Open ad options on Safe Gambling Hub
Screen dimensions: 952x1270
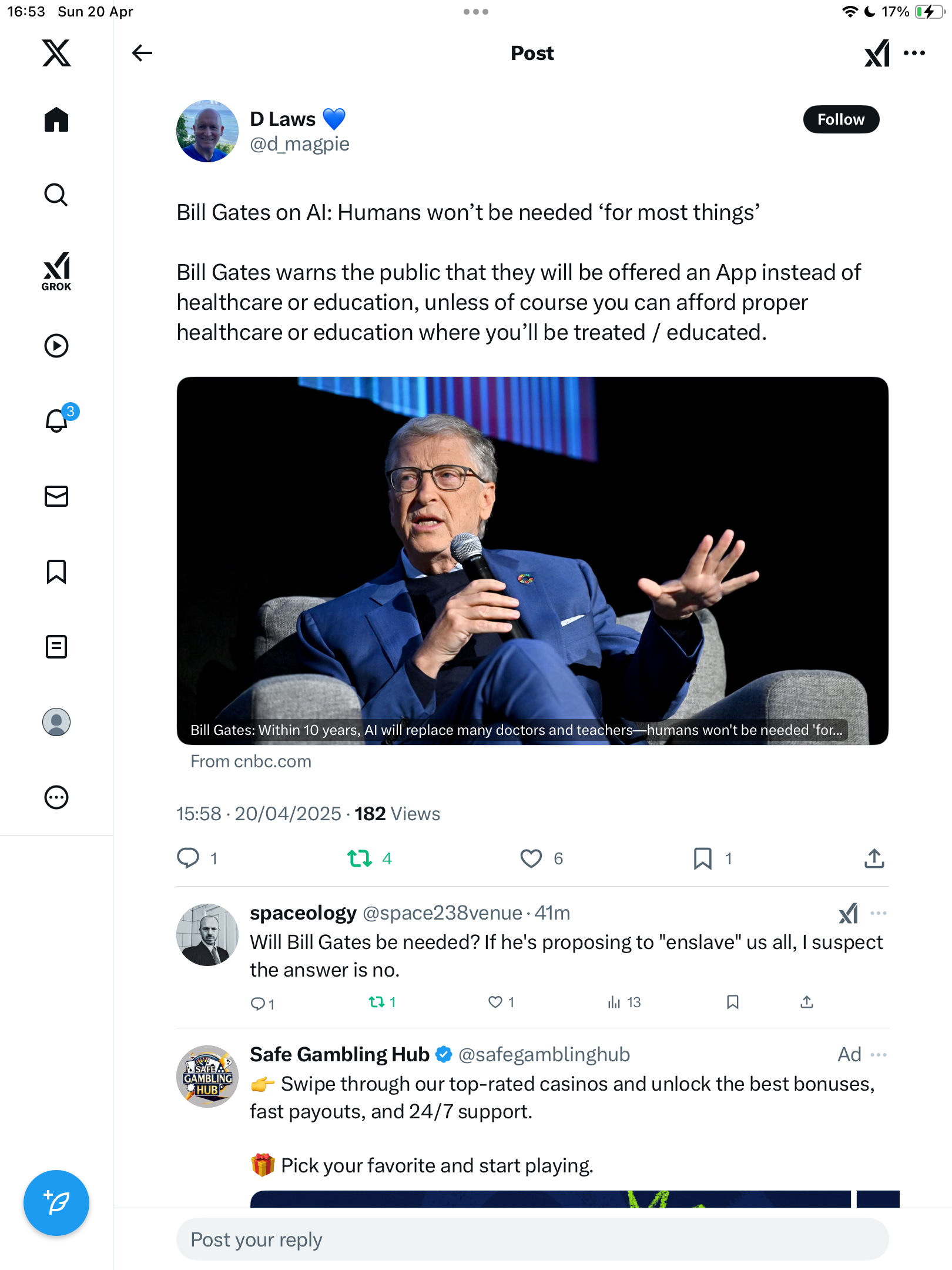(879, 1055)
